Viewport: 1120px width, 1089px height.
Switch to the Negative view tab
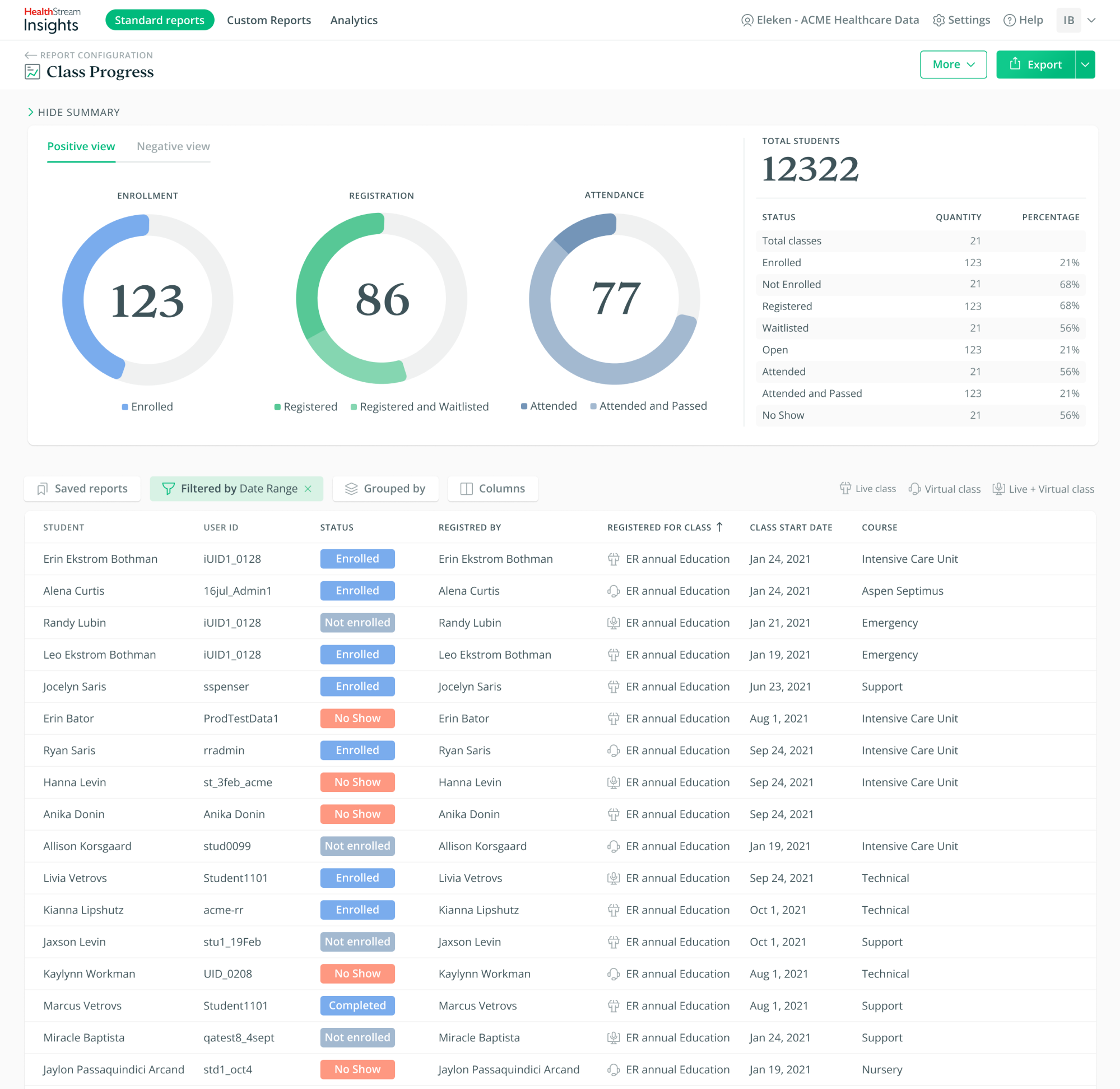[x=173, y=146]
